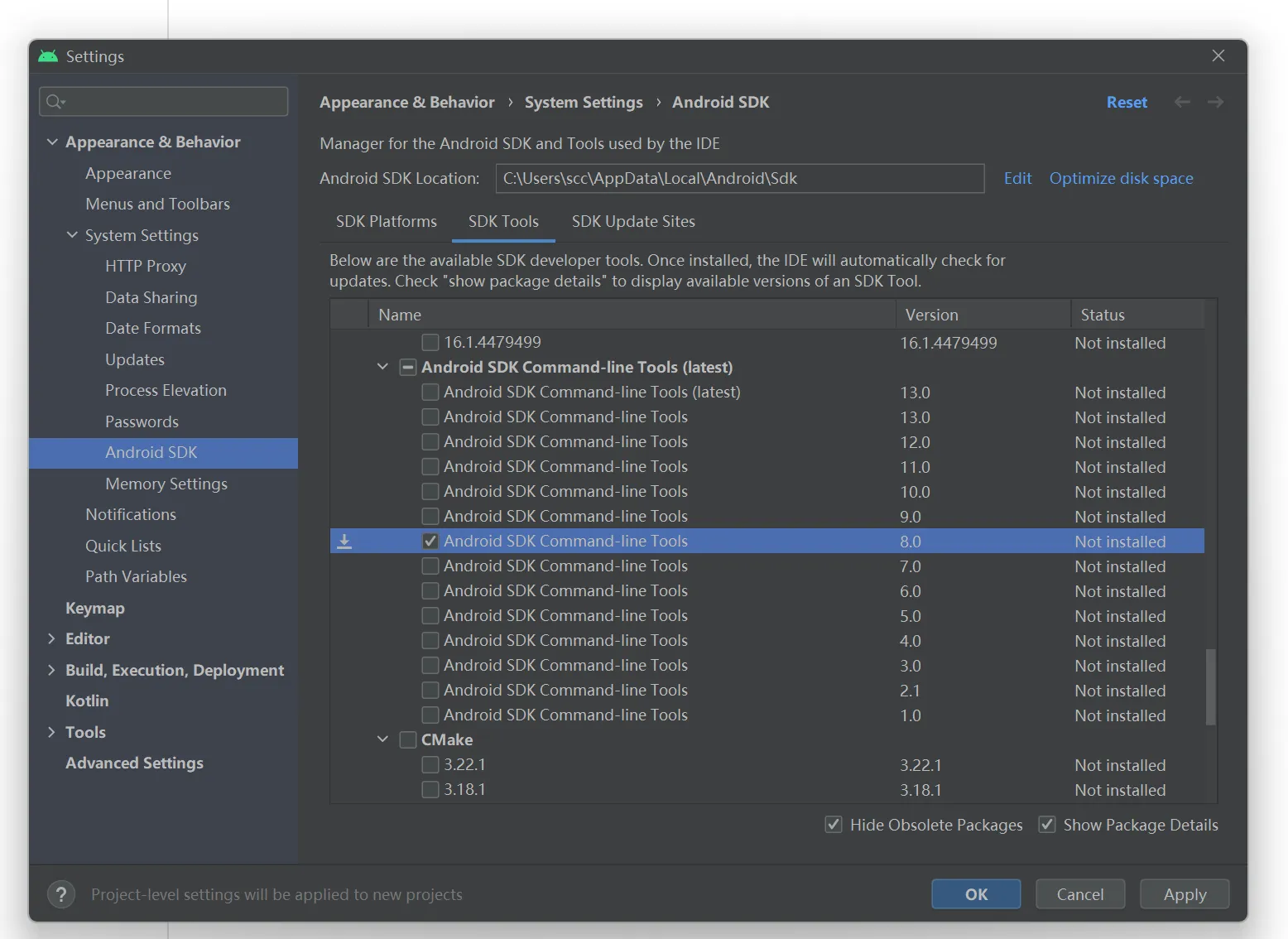Open Advanced Settings page
The width and height of the screenshot is (1288, 939).
point(134,763)
